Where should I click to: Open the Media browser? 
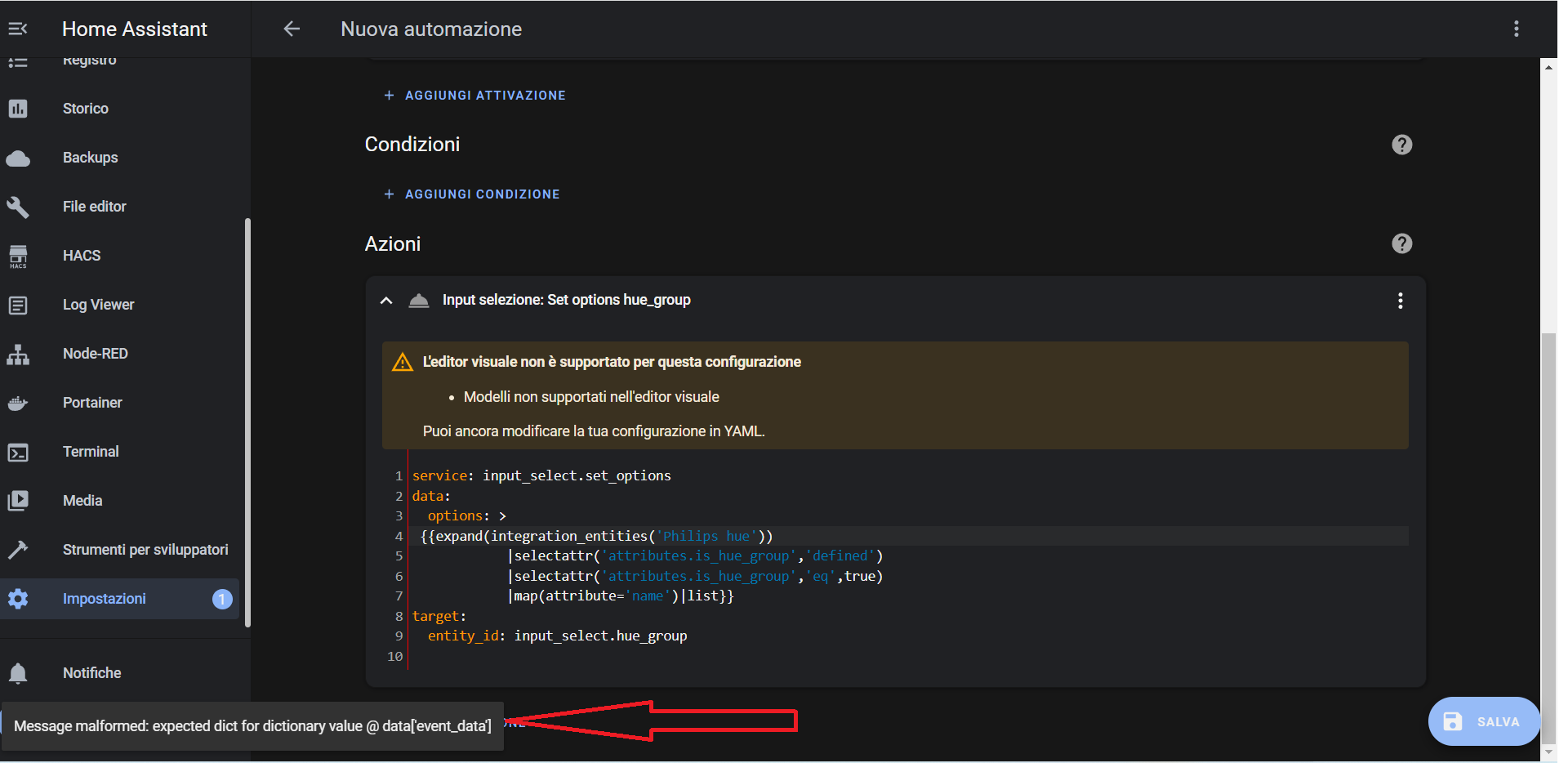pyautogui.click(x=82, y=500)
